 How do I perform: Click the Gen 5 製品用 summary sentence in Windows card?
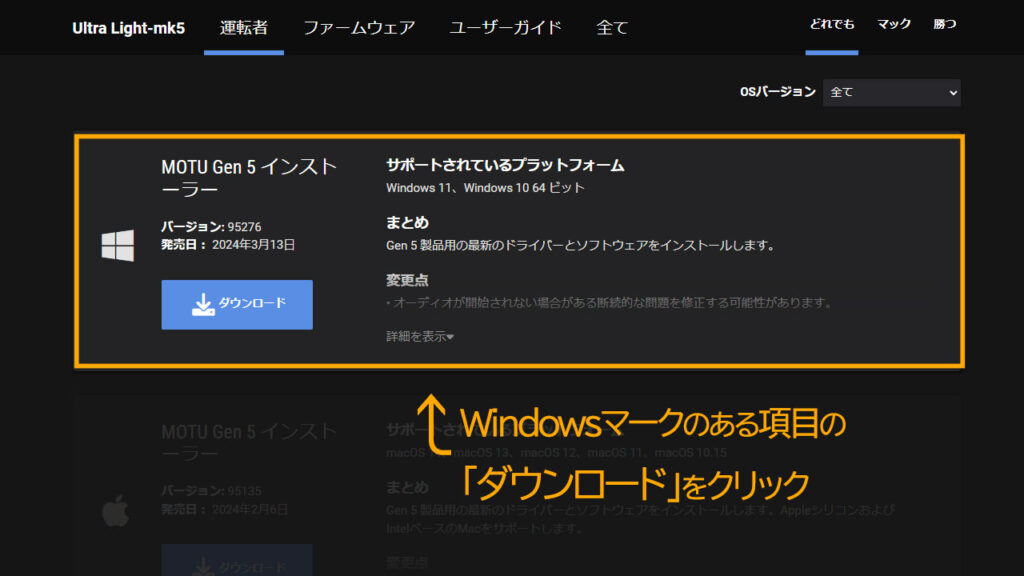581,246
